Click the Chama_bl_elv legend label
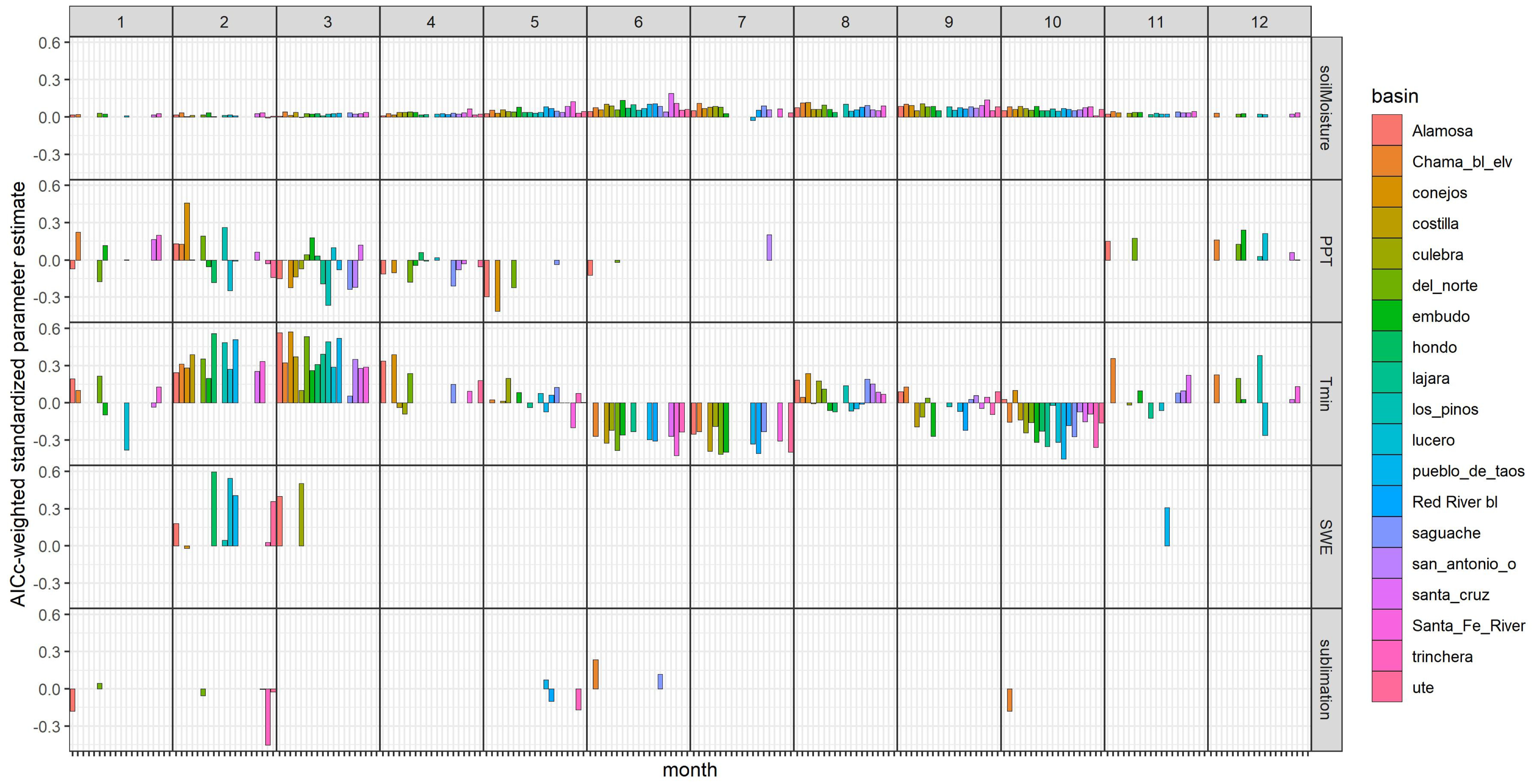The height and width of the screenshot is (784, 1534). coord(1461,161)
